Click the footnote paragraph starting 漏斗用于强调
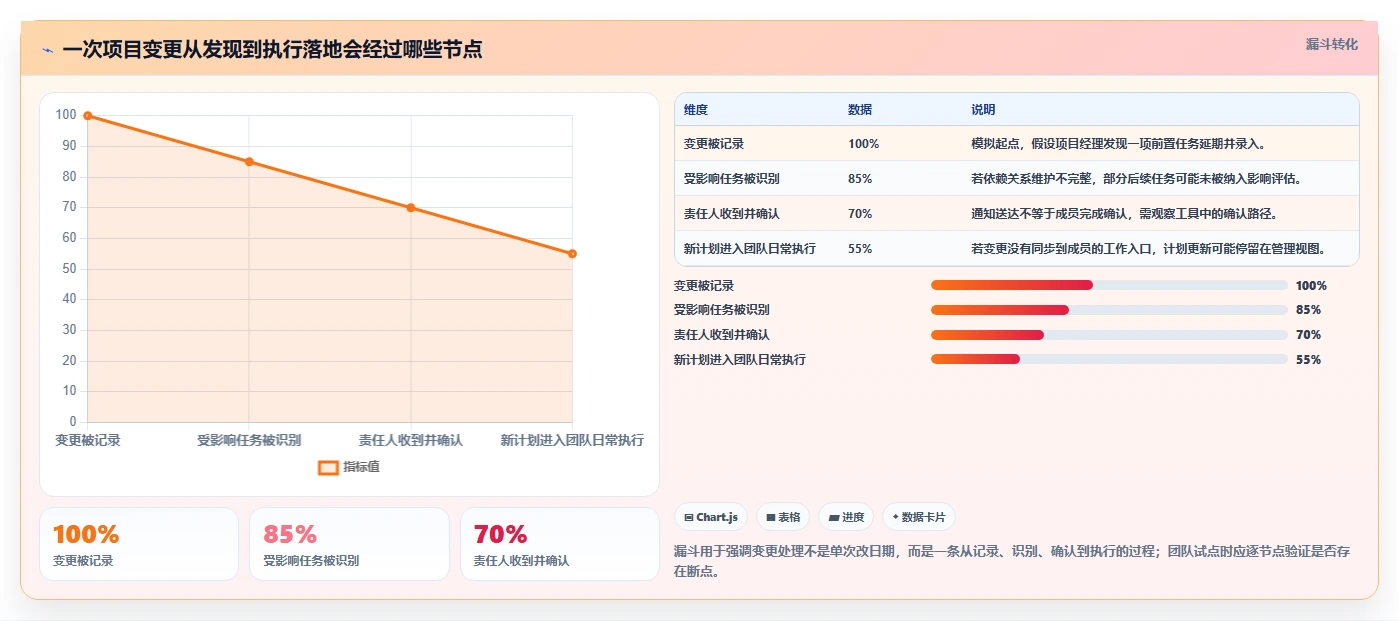Image resolution: width=1399 pixels, height=621 pixels. pyautogui.click(x=1013, y=562)
